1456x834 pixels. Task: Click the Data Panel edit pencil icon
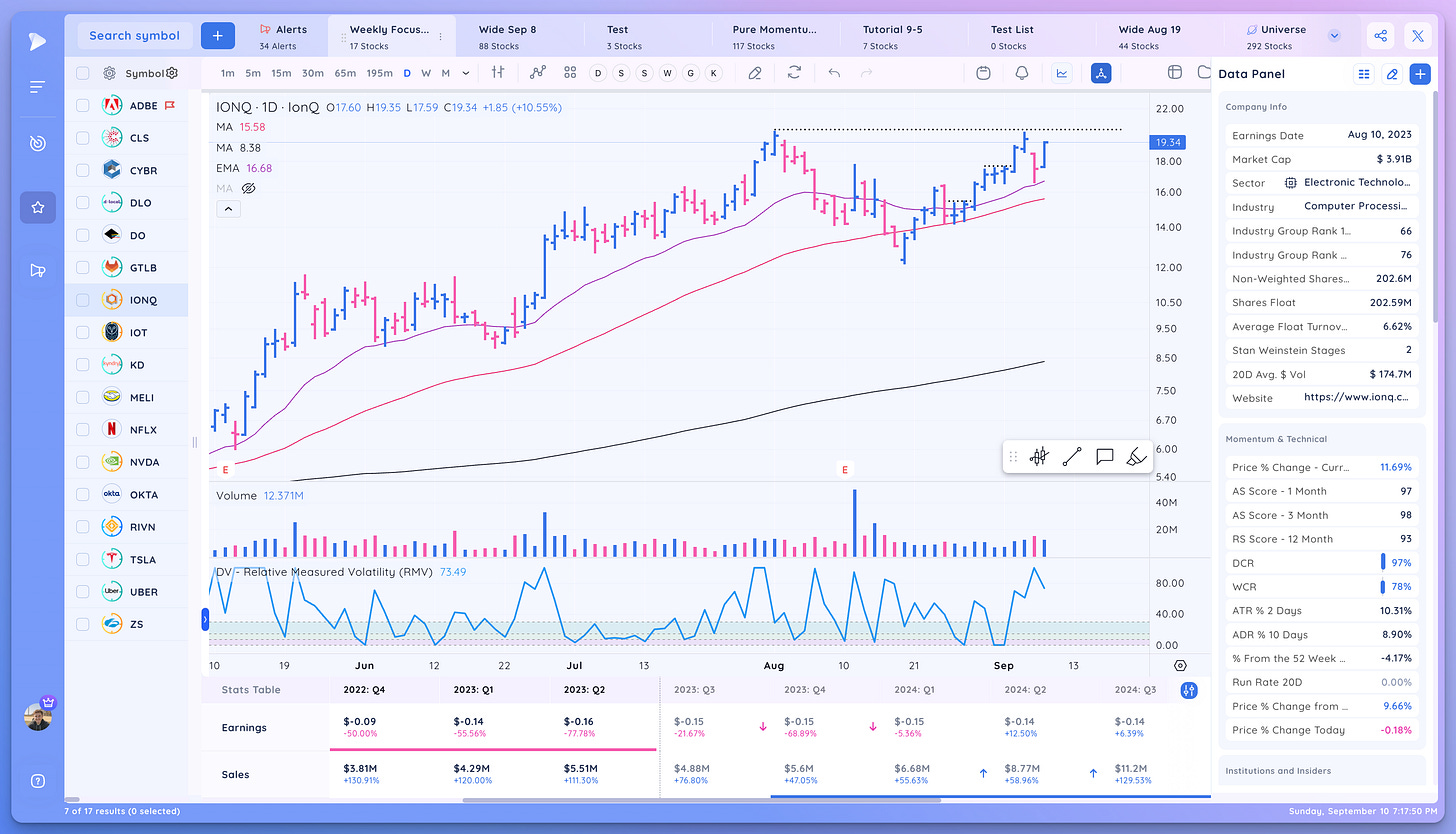[1392, 74]
